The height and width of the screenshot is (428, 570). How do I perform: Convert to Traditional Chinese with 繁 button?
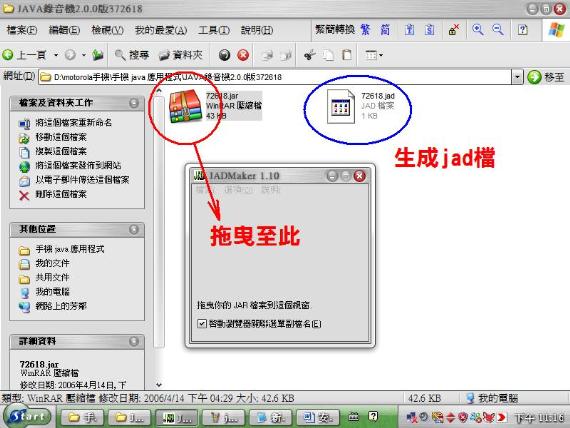365,29
